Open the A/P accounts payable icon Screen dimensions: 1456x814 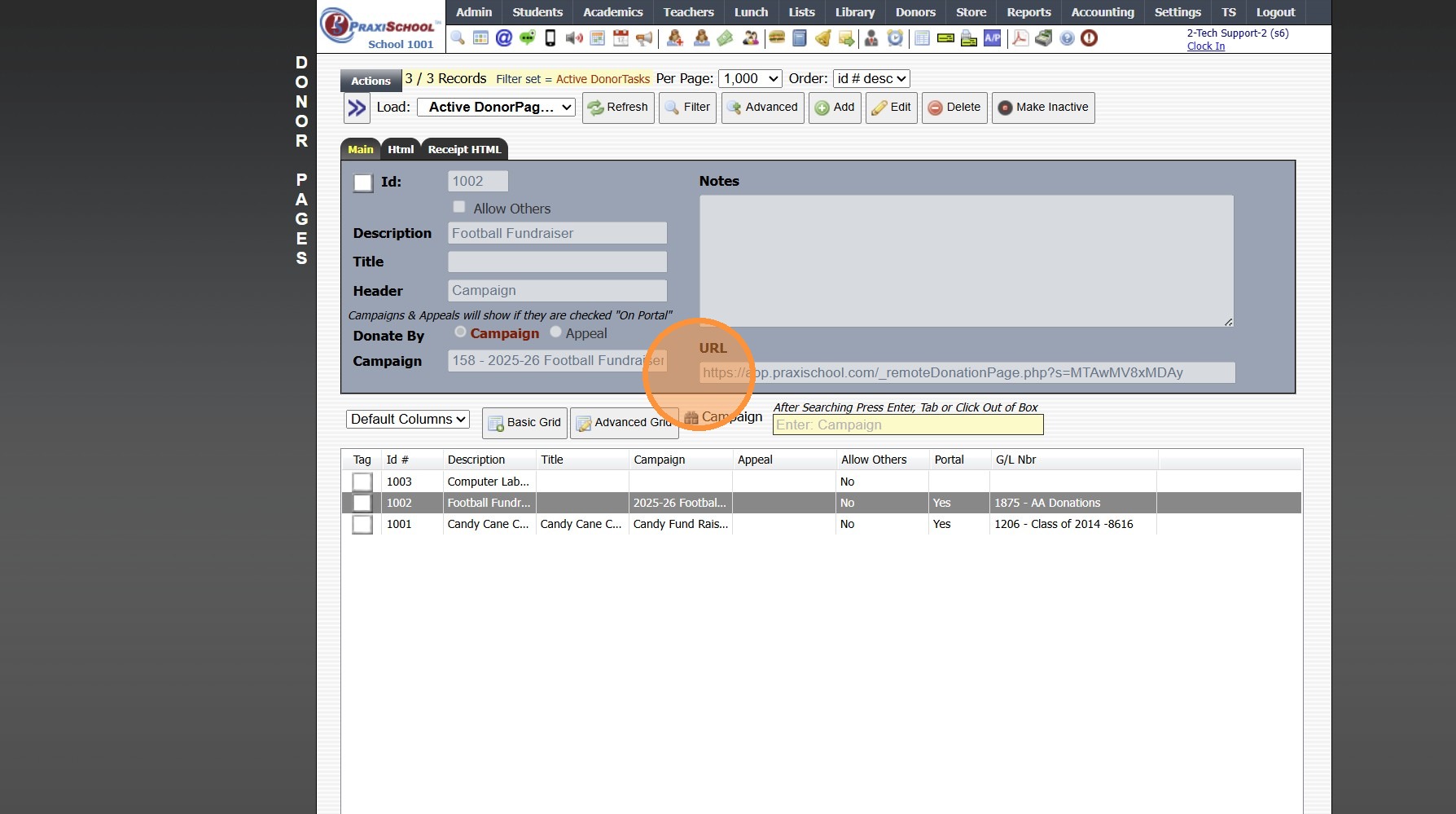point(992,38)
